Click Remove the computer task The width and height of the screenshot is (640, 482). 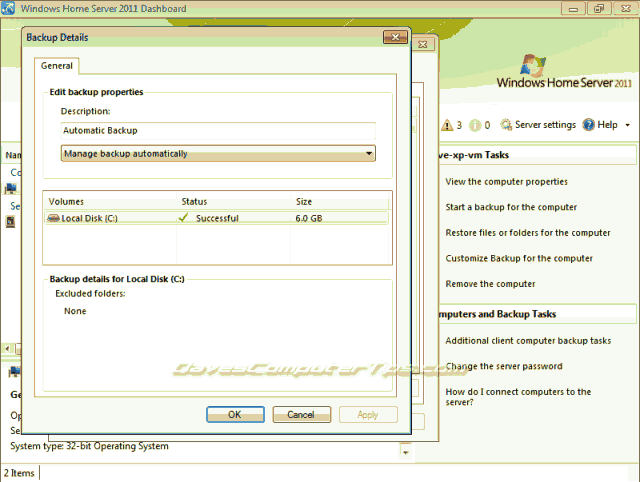coord(490,284)
